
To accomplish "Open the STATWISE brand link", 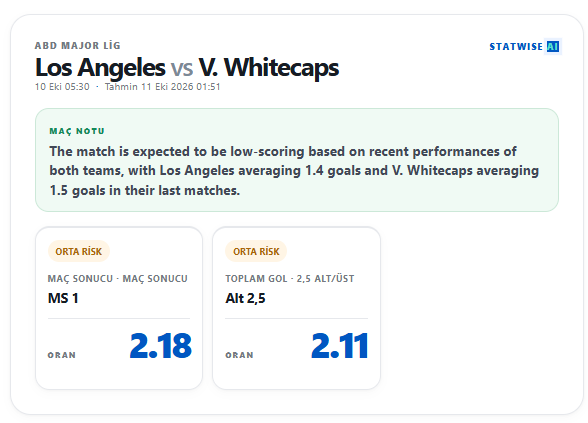I will click(516, 46).
